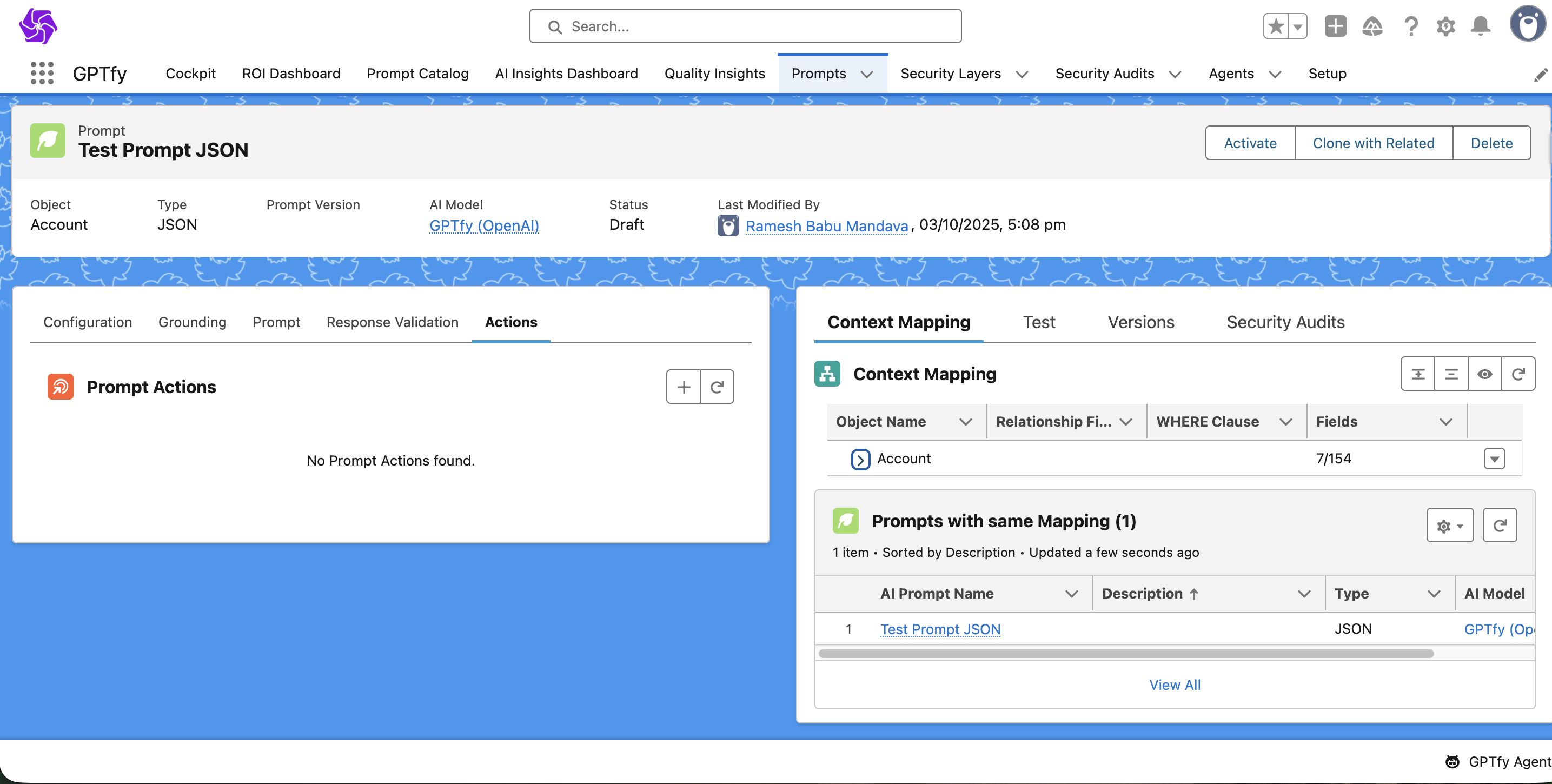
Task: Click the horizontal scrollbar under prompts list
Action: [1125, 654]
